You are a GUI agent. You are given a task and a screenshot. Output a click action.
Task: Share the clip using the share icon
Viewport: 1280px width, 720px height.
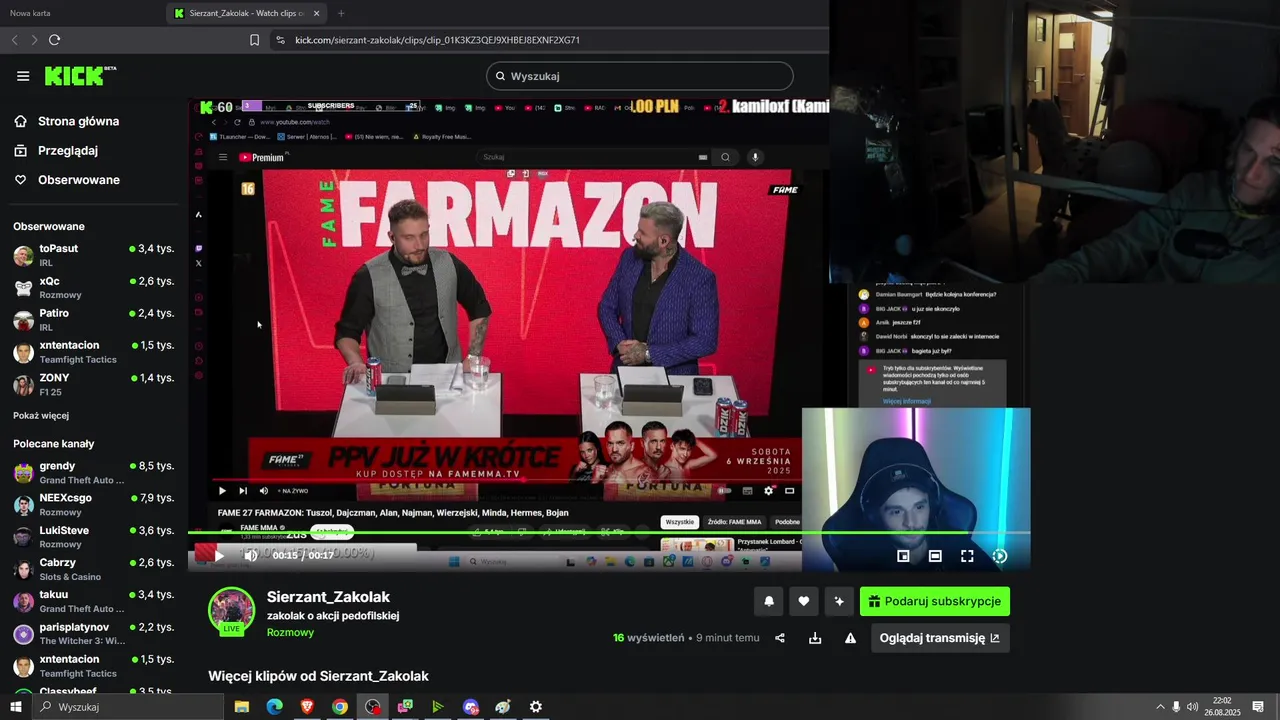pos(780,638)
